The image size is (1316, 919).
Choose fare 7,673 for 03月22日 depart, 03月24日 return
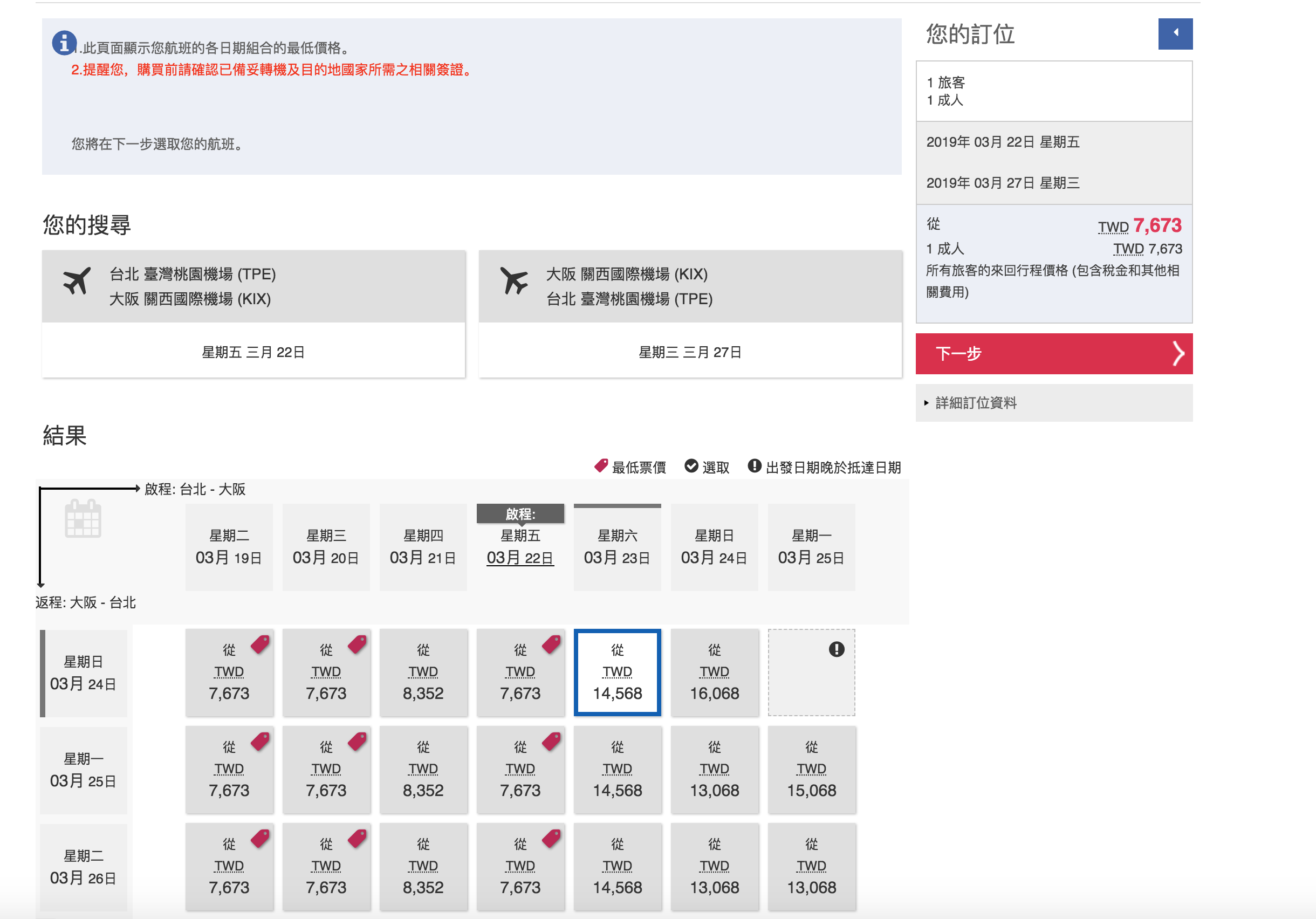pyautogui.click(x=520, y=673)
